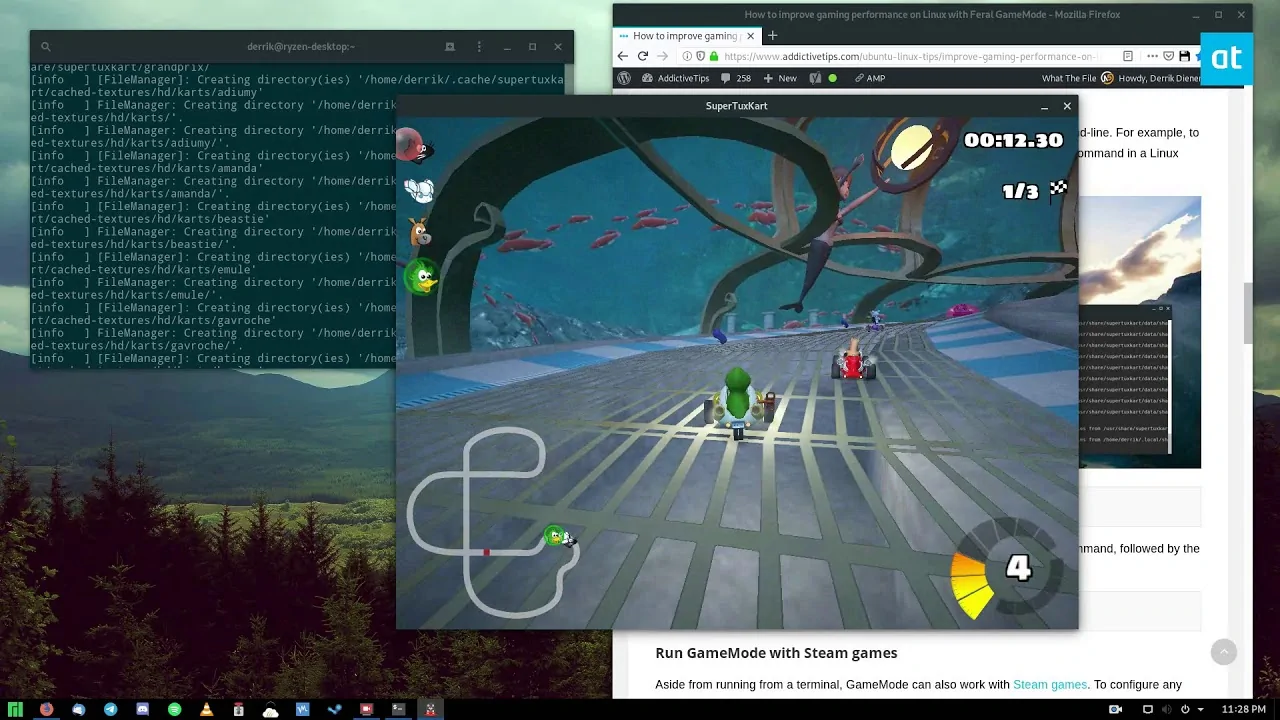Select the 'How to improve gaming' Firefox tab

(686, 35)
